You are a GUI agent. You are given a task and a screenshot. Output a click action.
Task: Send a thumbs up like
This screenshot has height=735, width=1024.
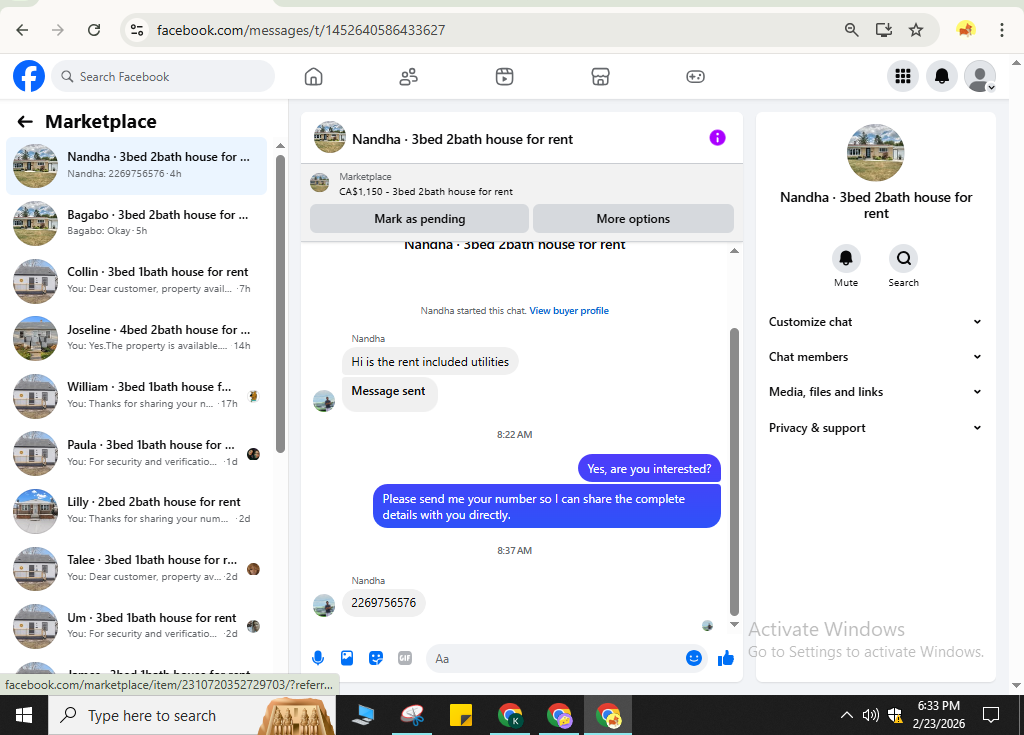pyautogui.click(x=726, y=658)
